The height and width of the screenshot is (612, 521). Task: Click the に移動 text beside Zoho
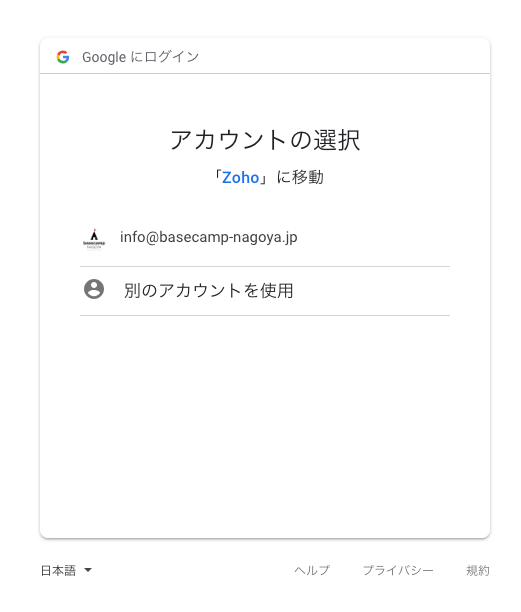300,178
